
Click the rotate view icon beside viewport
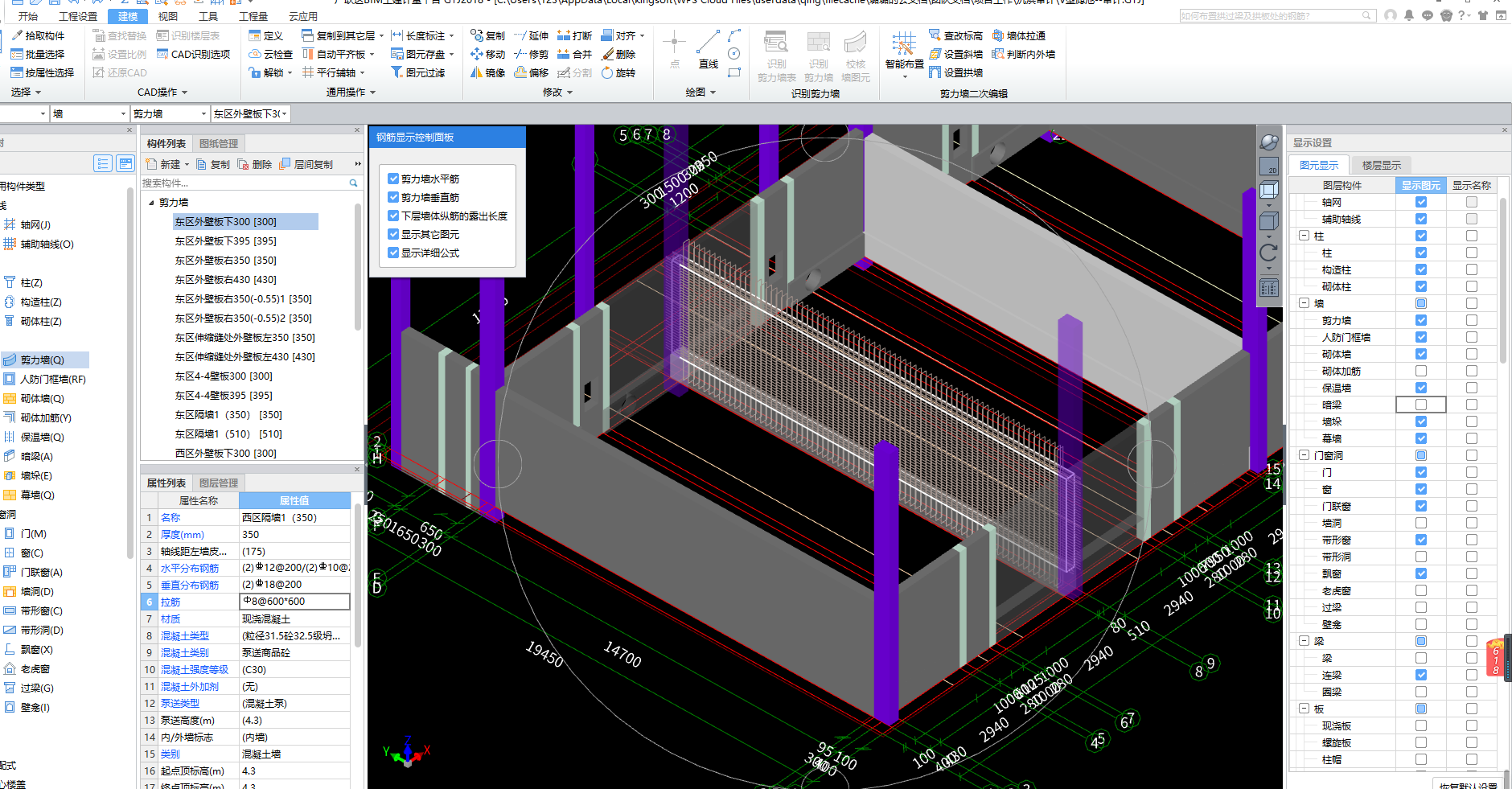(x=1268, y=252)
